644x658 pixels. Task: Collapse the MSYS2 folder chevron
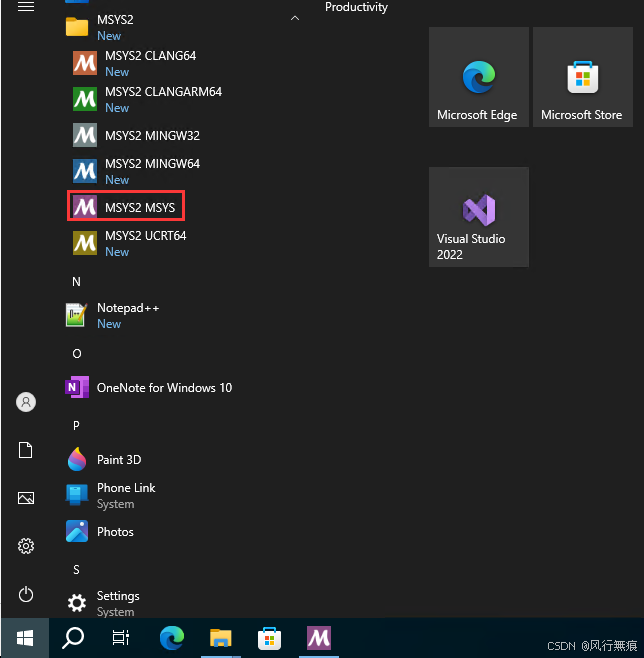(295, 18)
